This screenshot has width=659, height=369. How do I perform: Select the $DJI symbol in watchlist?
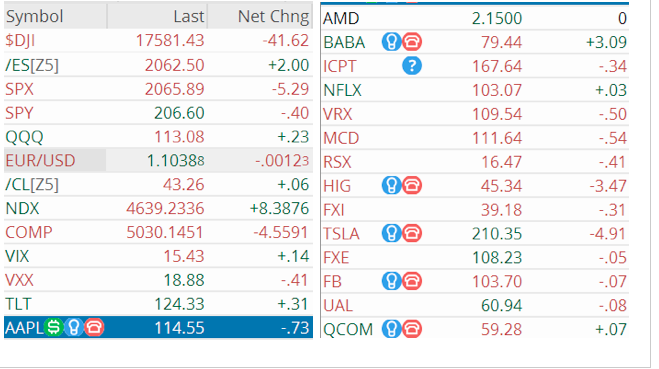[20, 41]
